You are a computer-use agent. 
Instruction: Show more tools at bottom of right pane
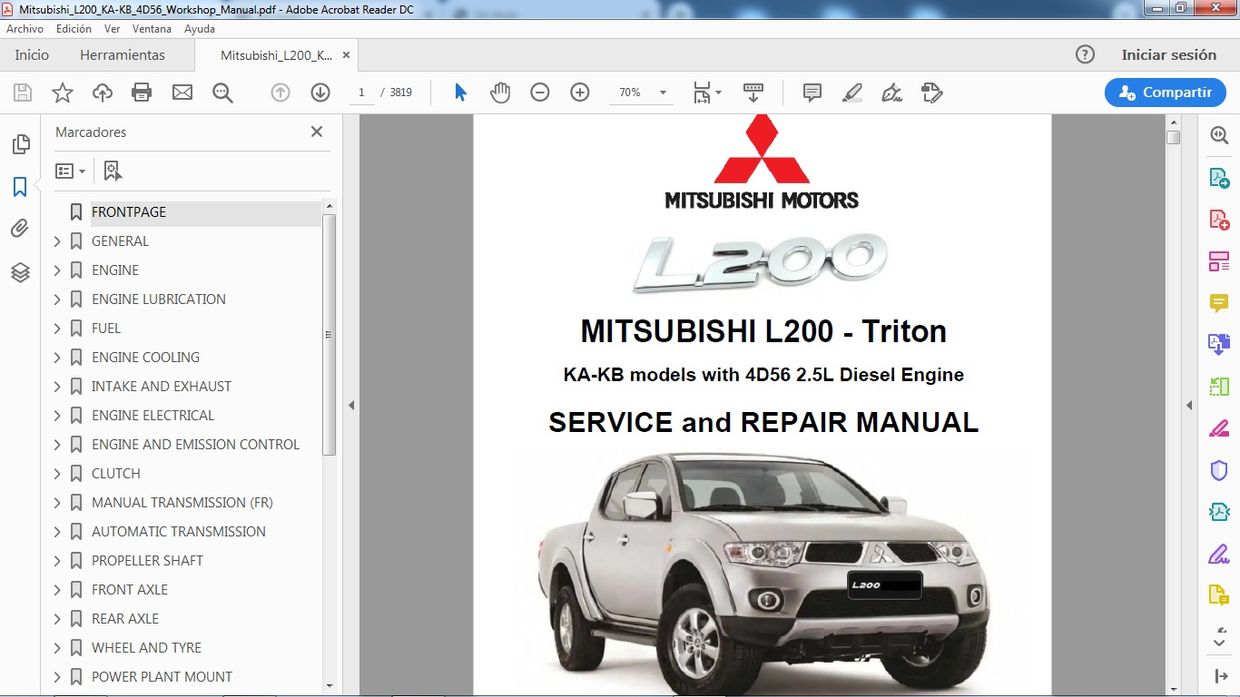(1219, 636)
